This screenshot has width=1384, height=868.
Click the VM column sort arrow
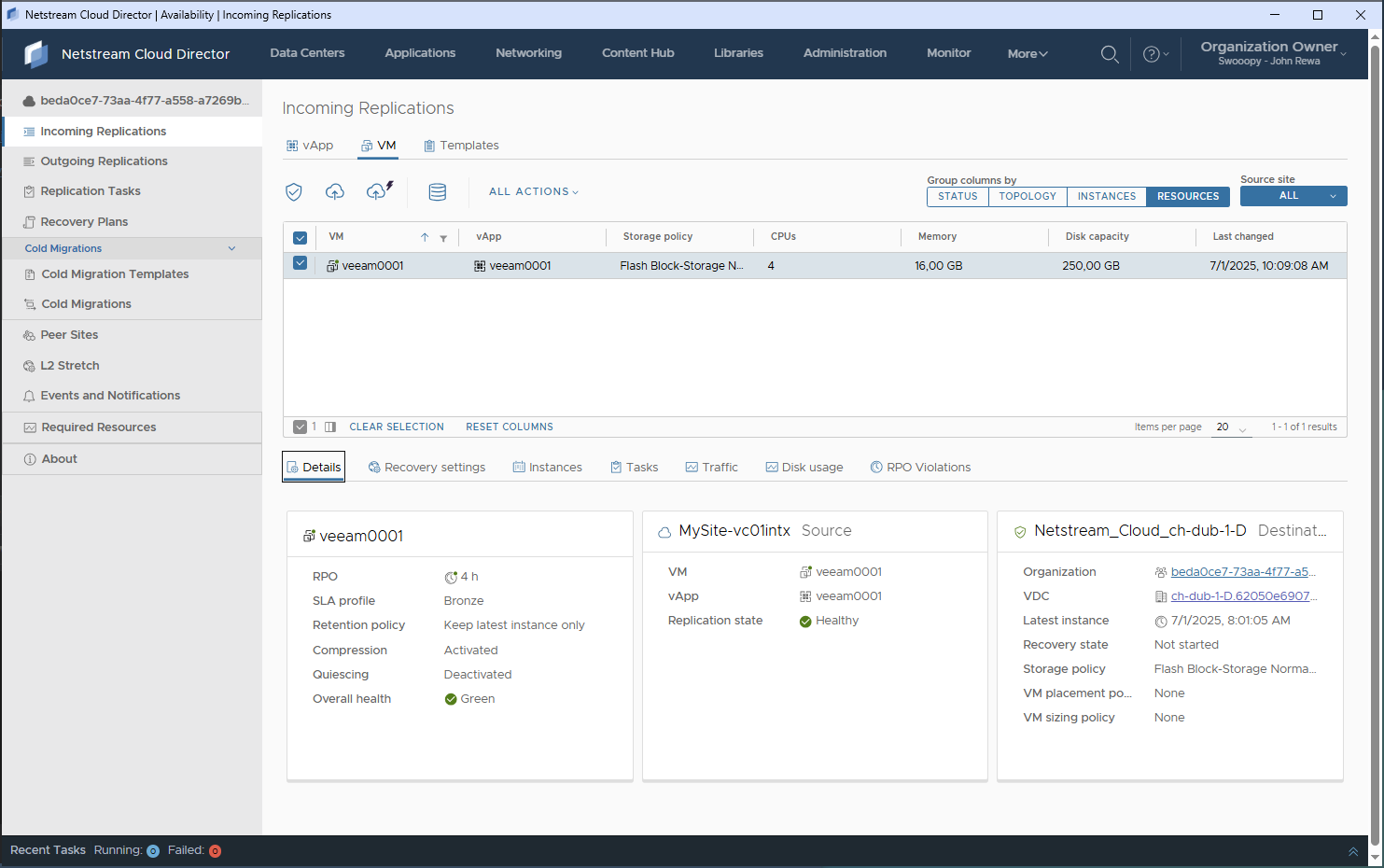coord(425,237)
